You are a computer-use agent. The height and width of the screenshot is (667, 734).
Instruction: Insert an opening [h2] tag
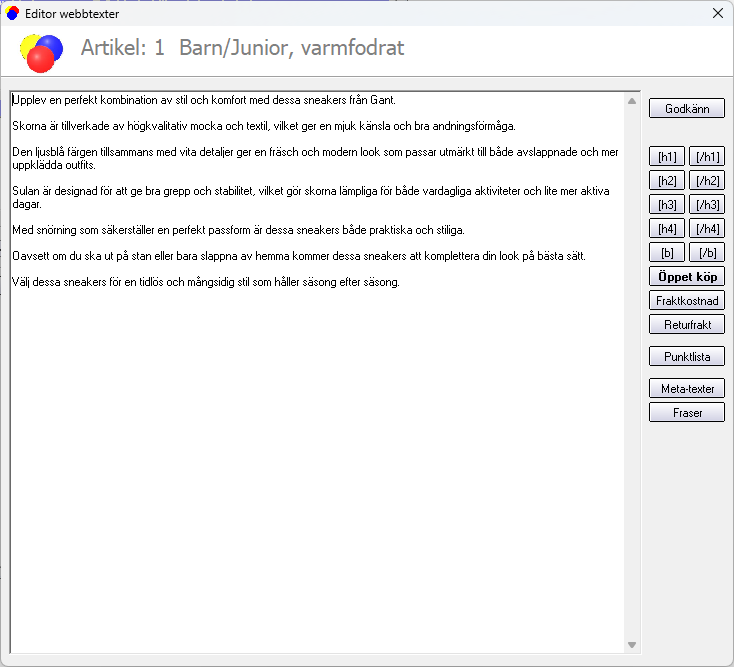tap(667, 180)
